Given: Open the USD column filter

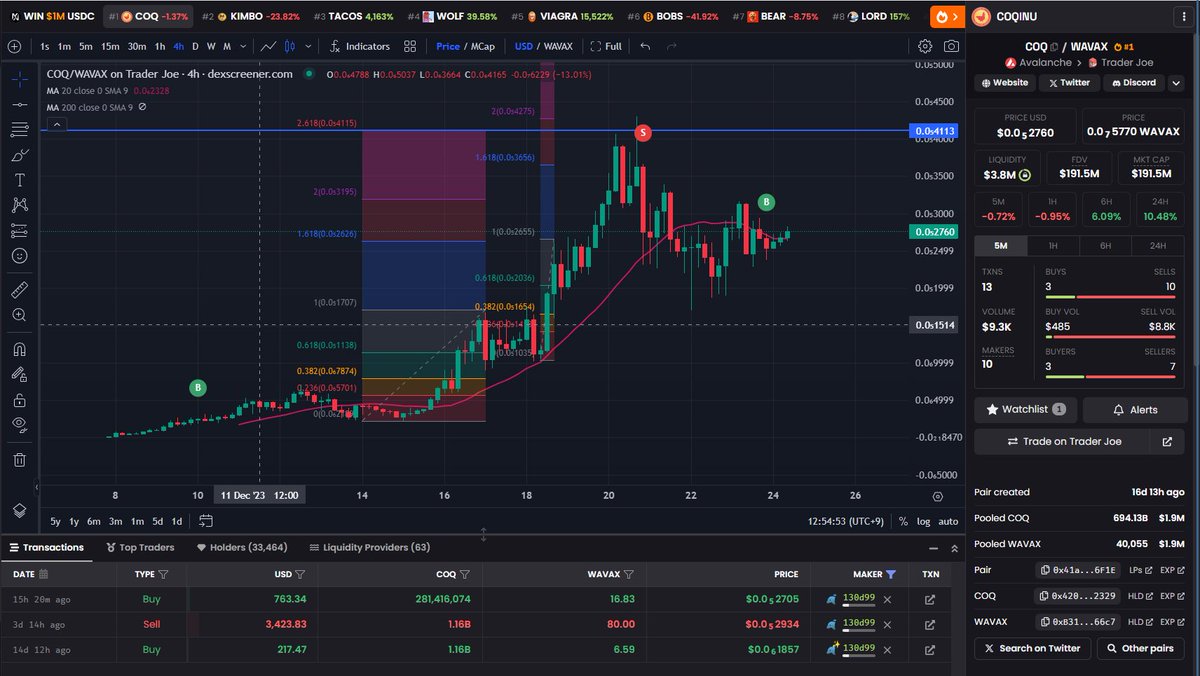Looking at the screenshot, I should tap(299, 574).
